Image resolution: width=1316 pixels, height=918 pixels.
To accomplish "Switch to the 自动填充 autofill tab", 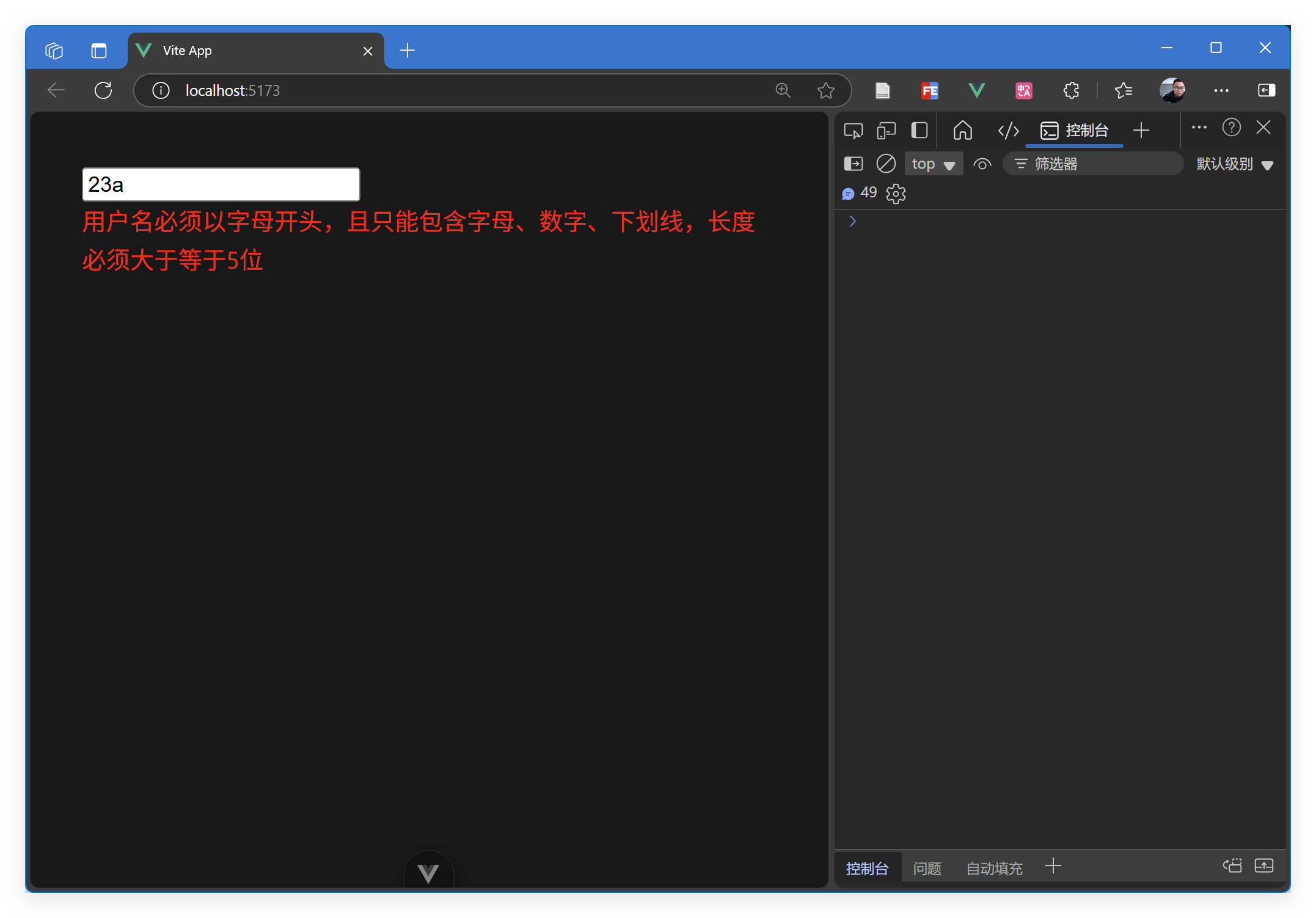I will coord(995,868).
